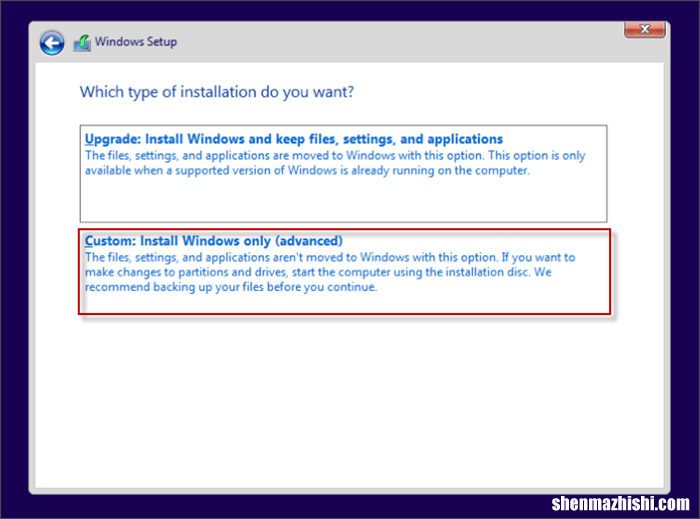Click the Custom option description text
Viewport: 700px width, 519px height.
(x=330, y=272)
